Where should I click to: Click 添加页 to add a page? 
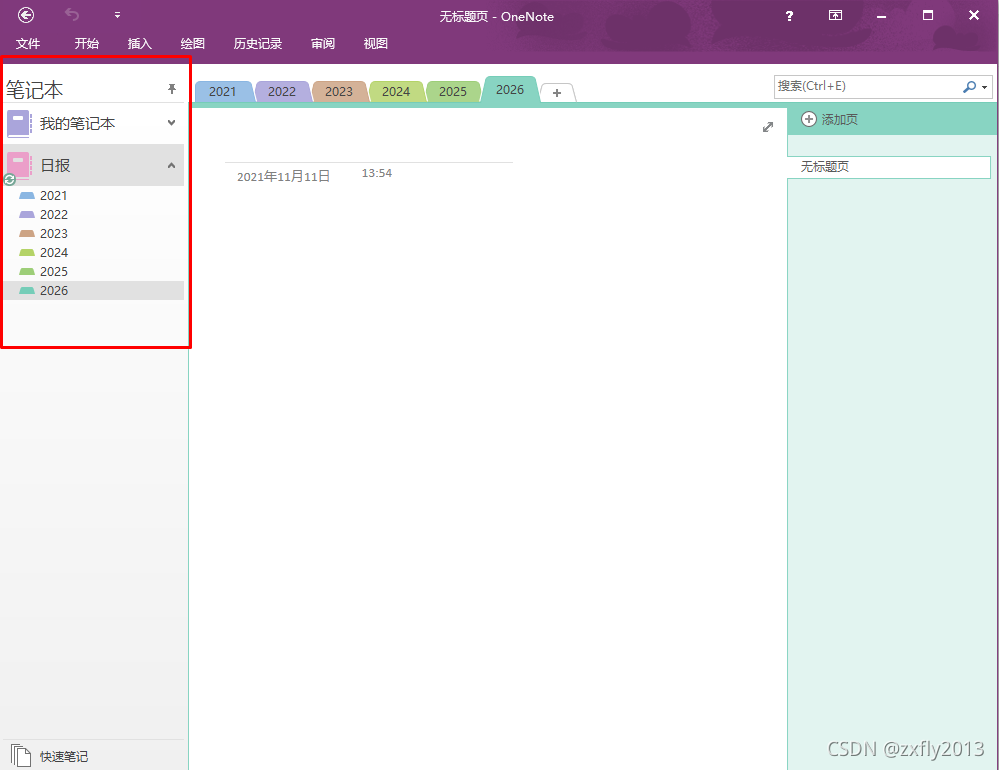coord(839,120)
